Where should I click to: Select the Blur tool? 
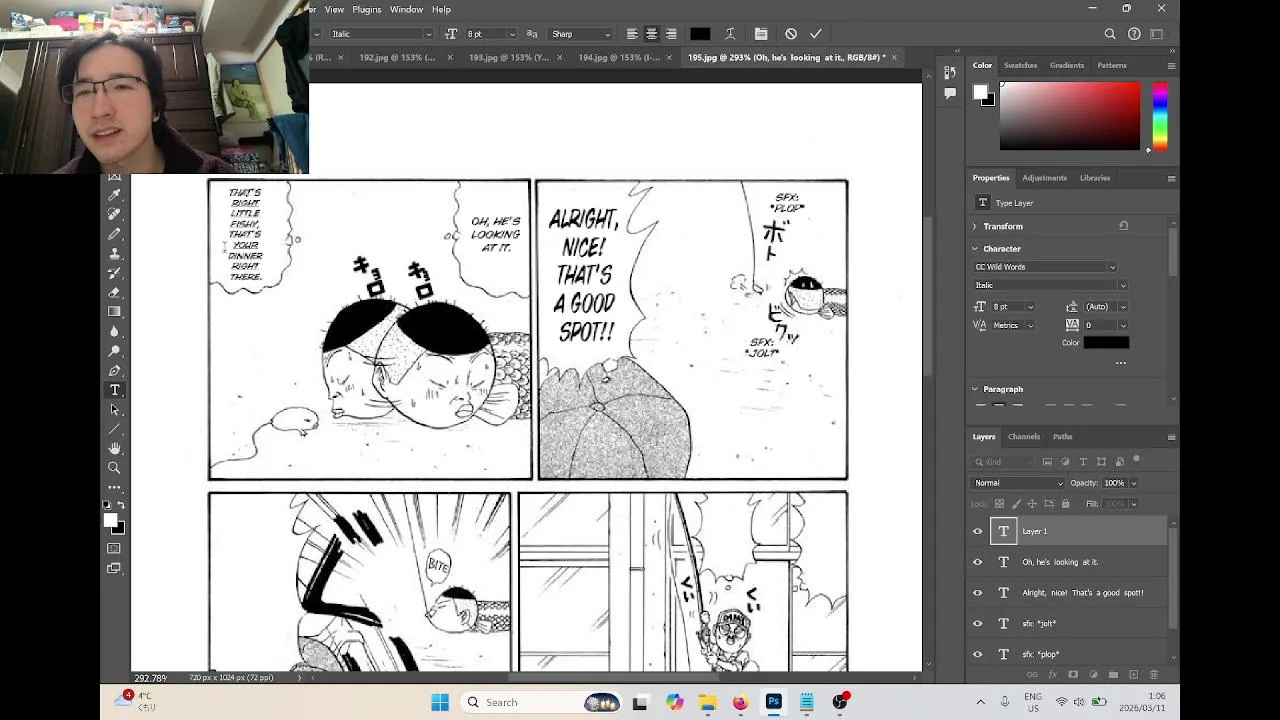(x=115, y=331)
